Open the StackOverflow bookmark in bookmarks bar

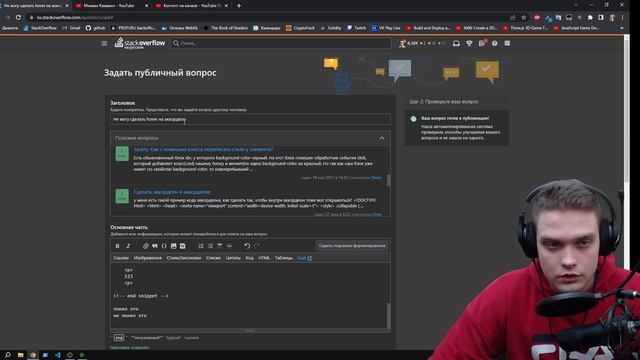click(40, 28)
